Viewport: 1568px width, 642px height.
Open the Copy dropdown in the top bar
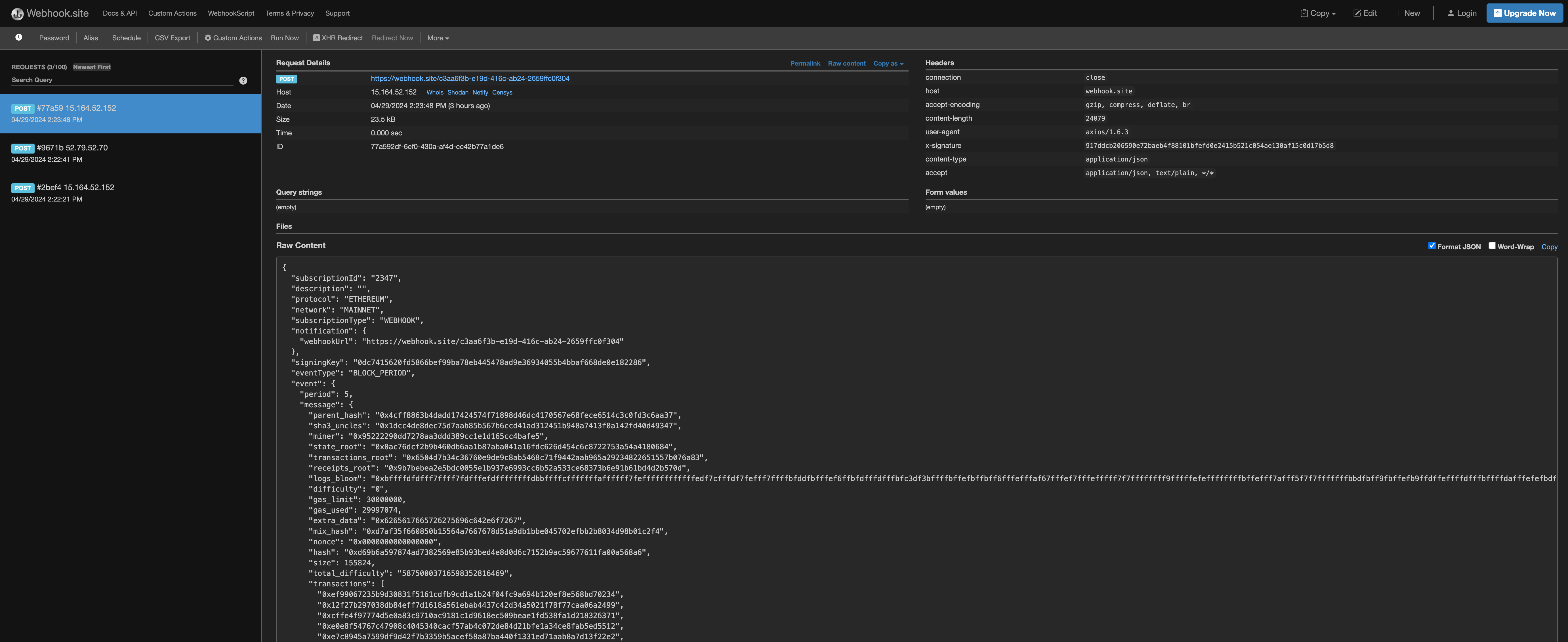click(x=1318, y=13)
